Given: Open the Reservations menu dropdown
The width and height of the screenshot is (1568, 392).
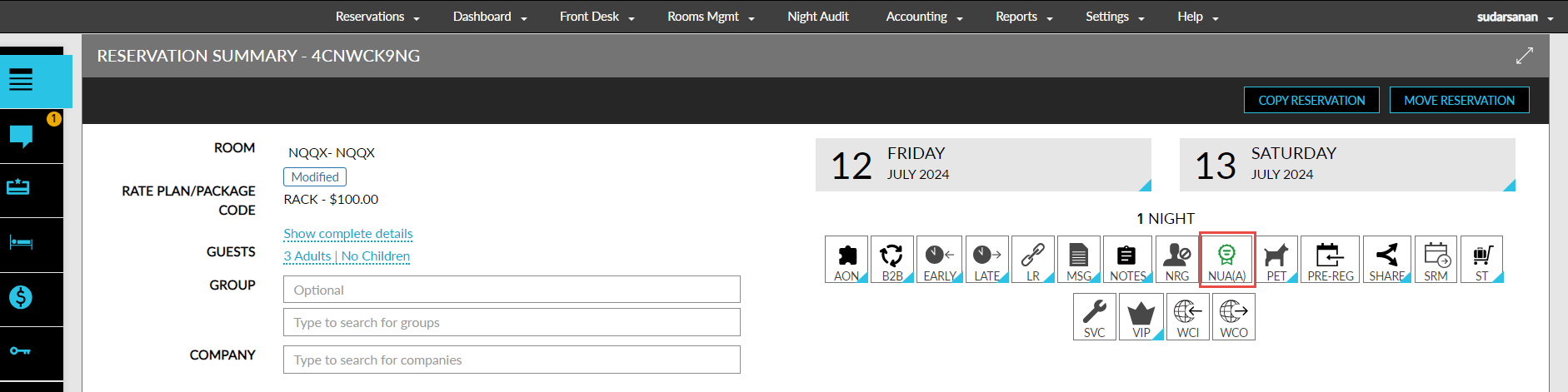Looking at the screenshot, I should pyautogui.click(x=377, y=17).
